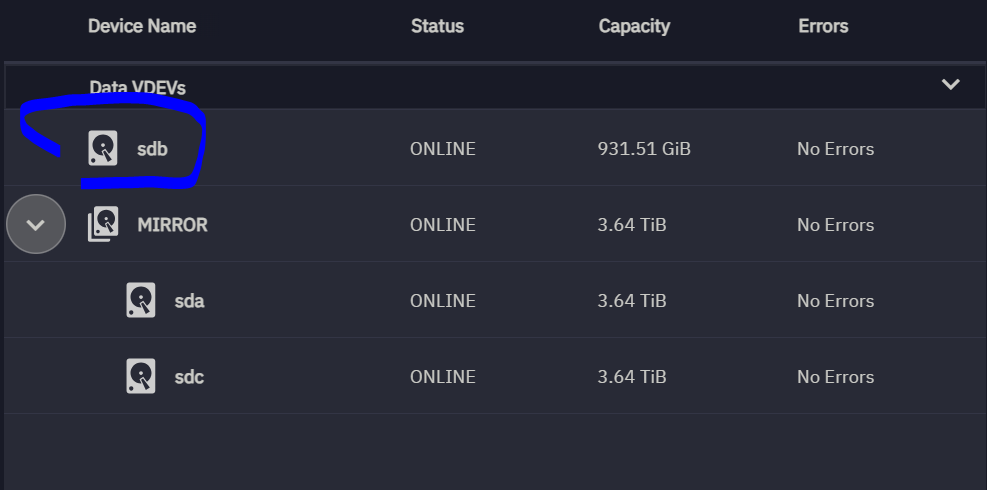Select the sda device under MIRROR
Screen dimensions: 987x490
189,301
